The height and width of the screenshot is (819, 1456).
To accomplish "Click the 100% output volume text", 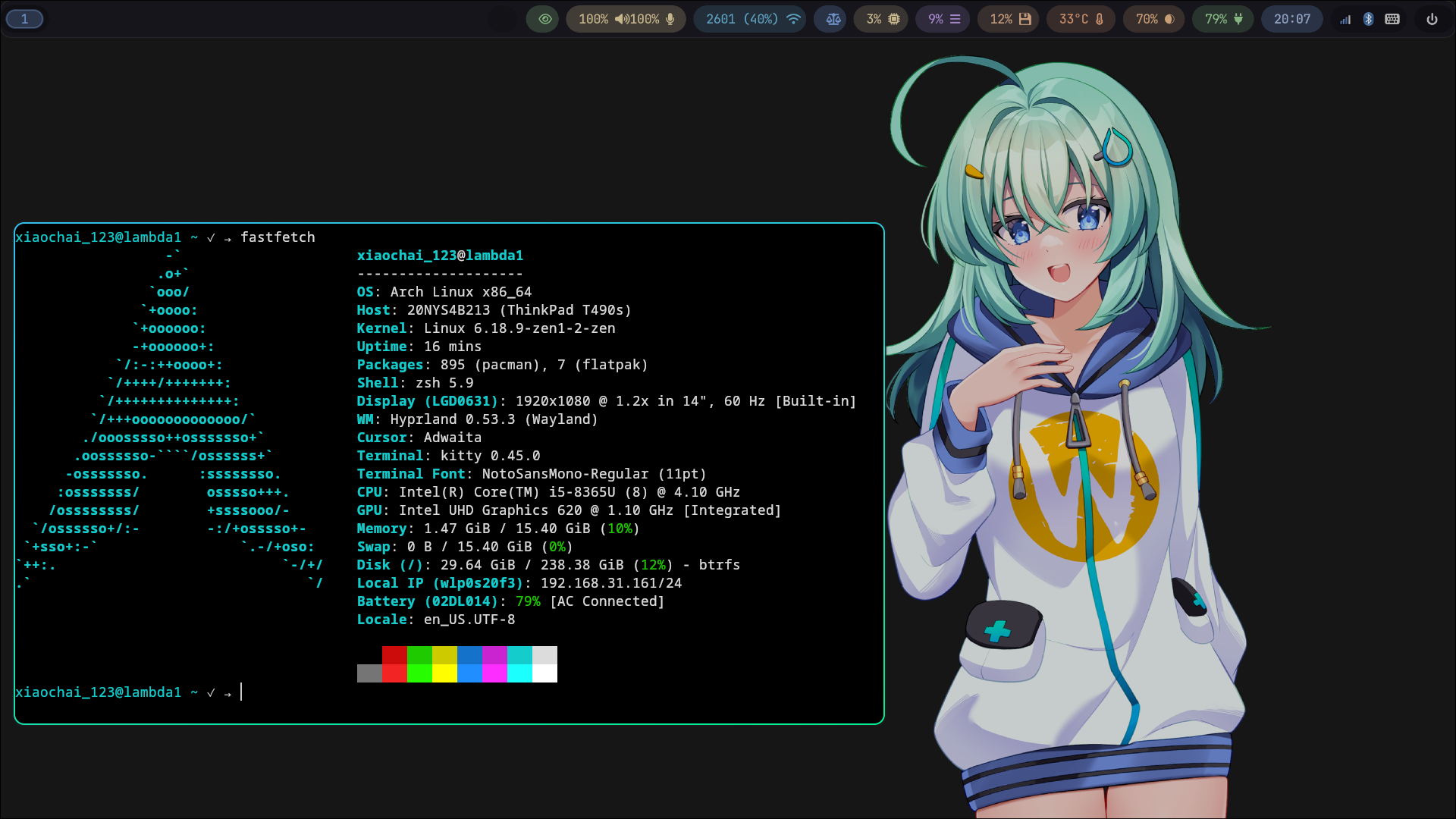I will pos(593,19).
